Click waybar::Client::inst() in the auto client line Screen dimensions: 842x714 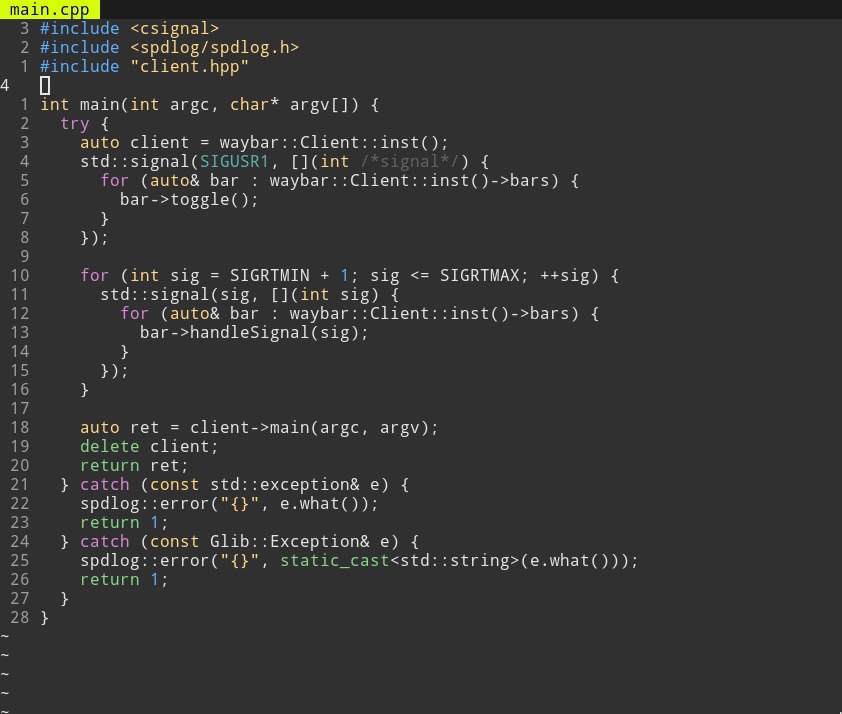click(329, 143)
